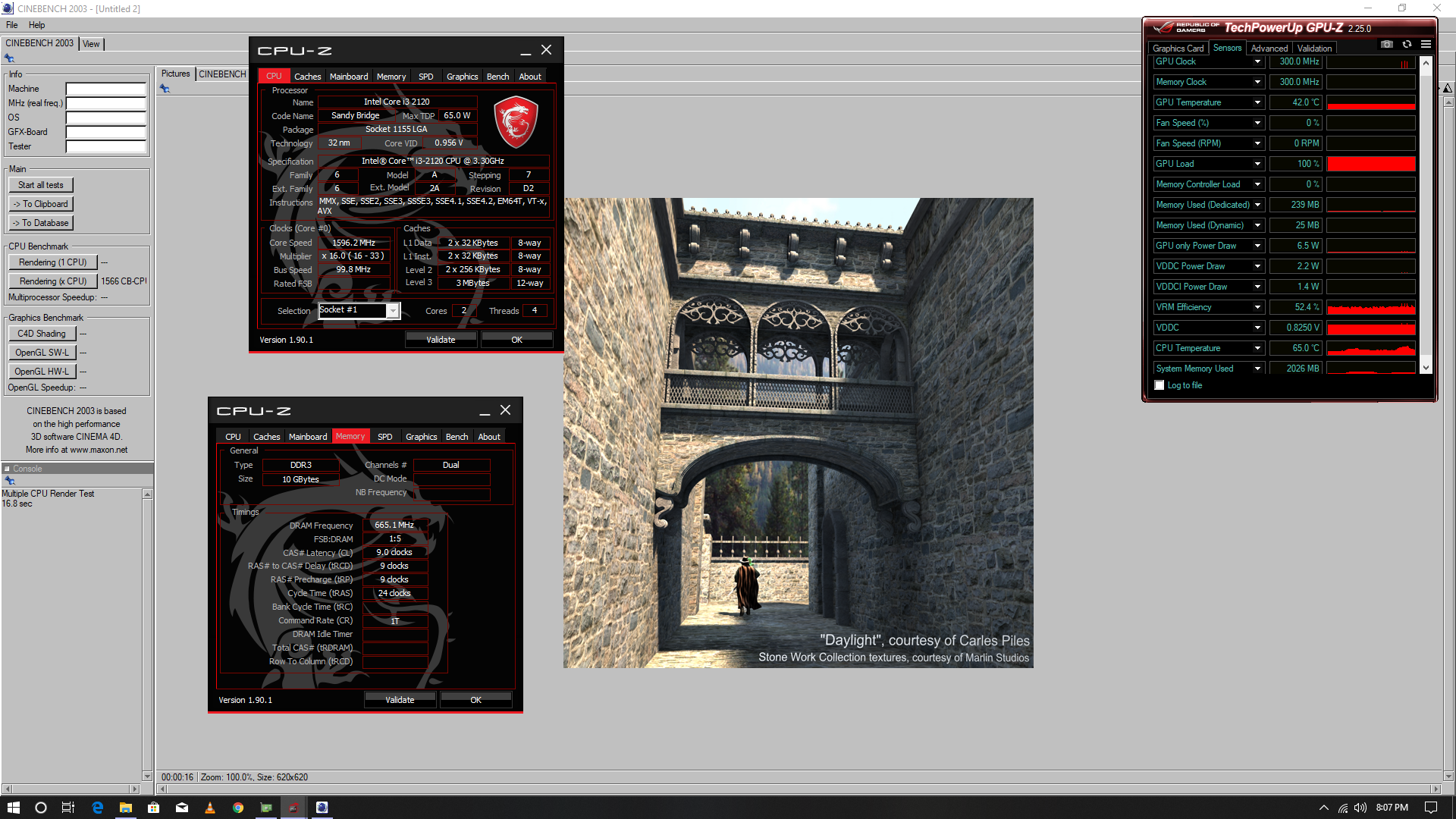Open Microsoft Store from taskbar
1456x819 pixels.
tap(153, 808)
